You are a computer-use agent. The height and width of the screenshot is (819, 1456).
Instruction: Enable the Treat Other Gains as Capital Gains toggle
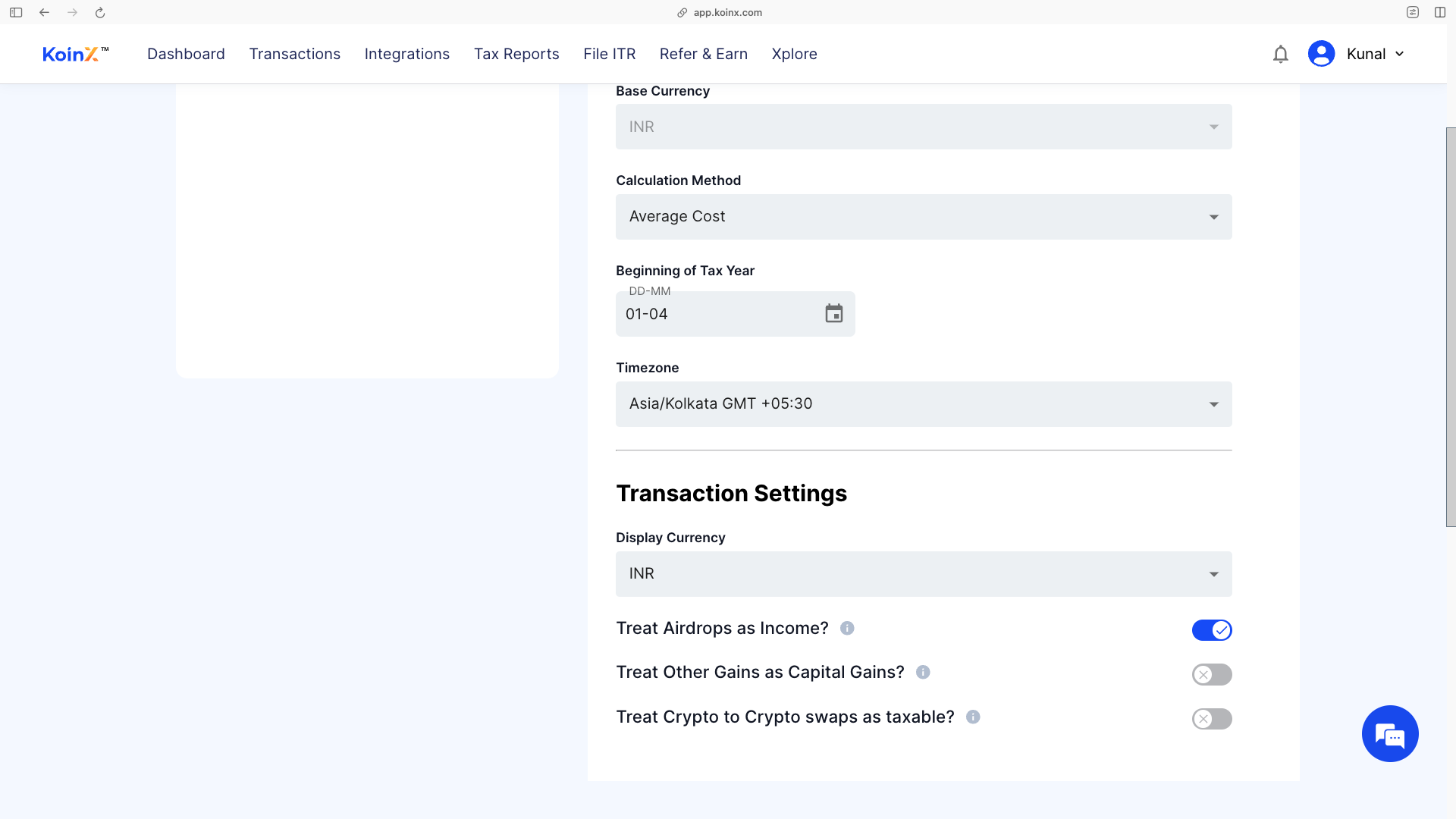(x=1213, y=673)
